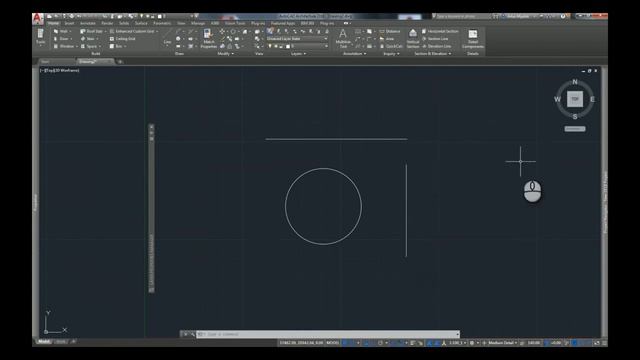Click the S compass direction on ViewCube
The image size is (640, 360).
(x=575, y=117)
